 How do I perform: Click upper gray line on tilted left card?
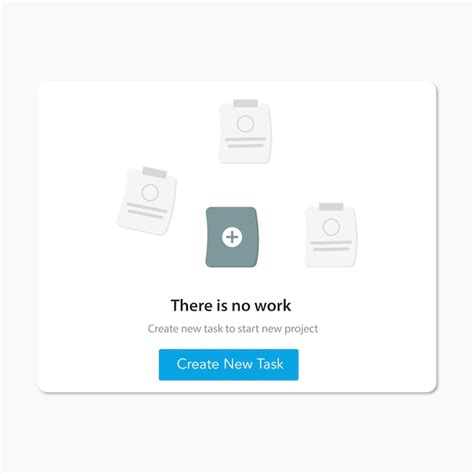(x=147, y=208)
